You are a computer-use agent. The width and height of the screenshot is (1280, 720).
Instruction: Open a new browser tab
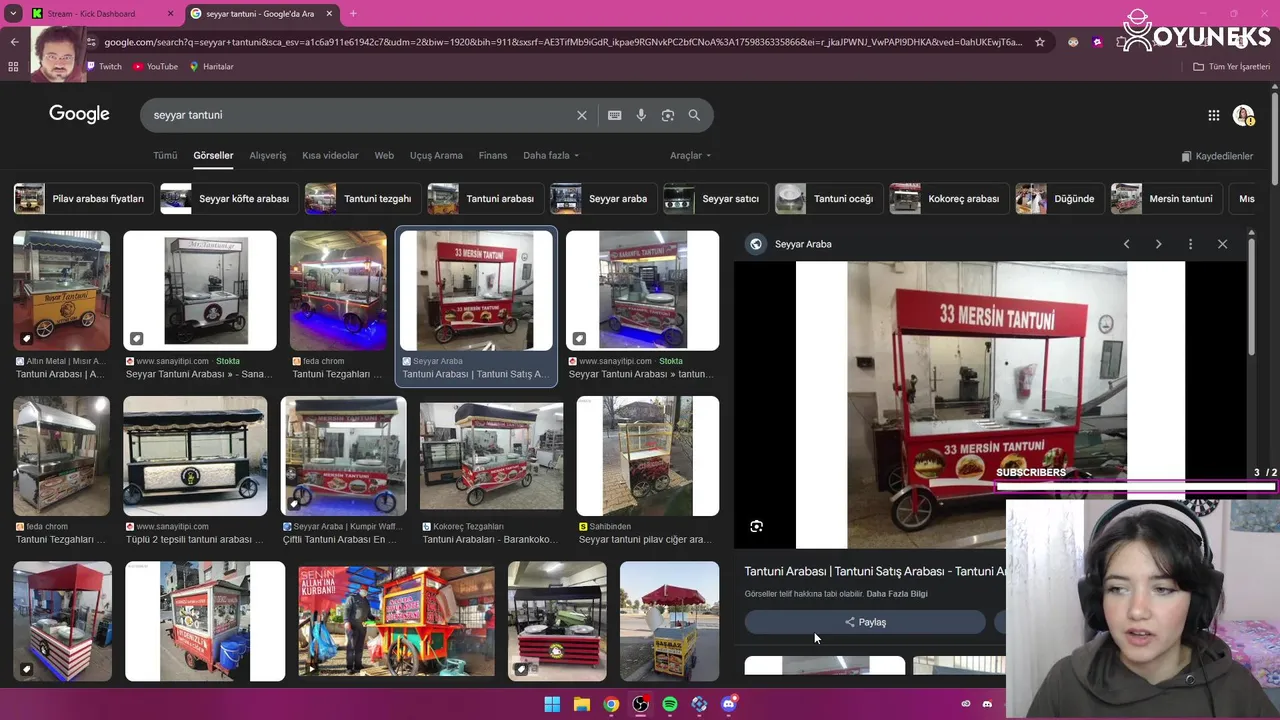[x=353, y=14]
